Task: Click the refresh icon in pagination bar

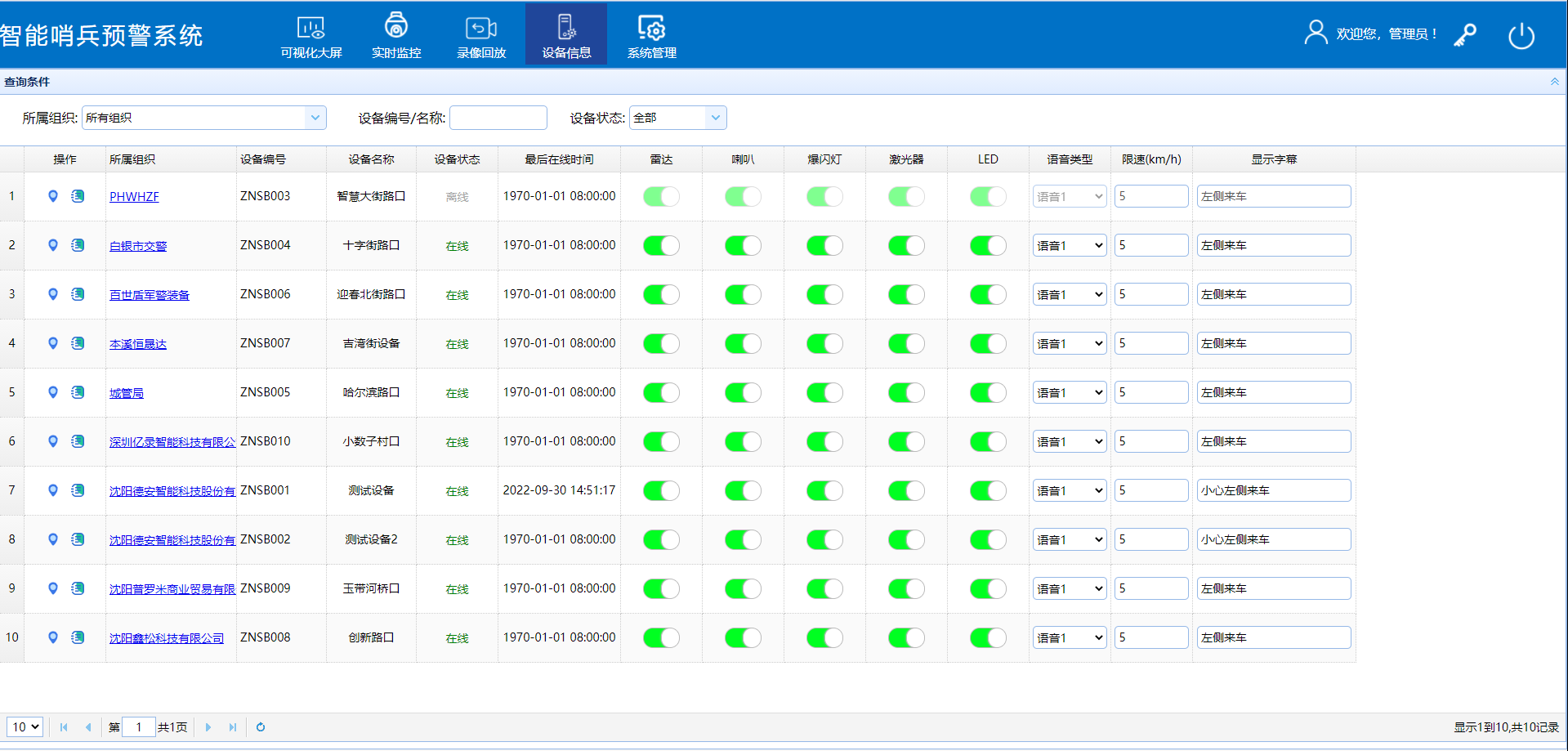Action: [261, 727]
